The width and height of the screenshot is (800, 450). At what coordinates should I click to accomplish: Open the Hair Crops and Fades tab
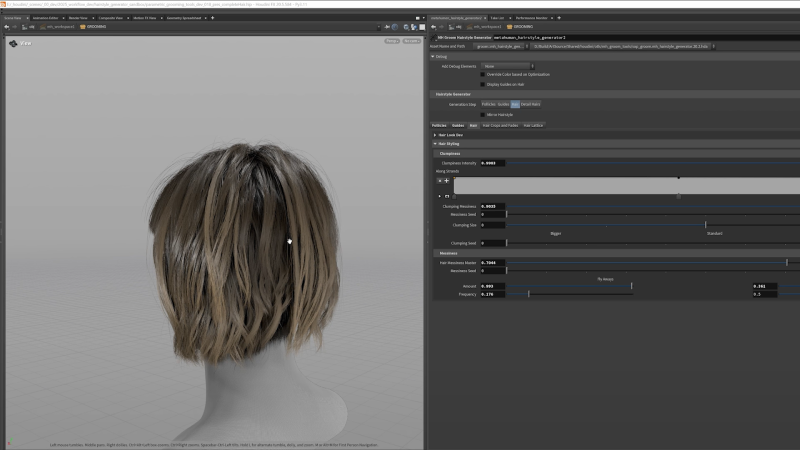[x=500, y=125]
